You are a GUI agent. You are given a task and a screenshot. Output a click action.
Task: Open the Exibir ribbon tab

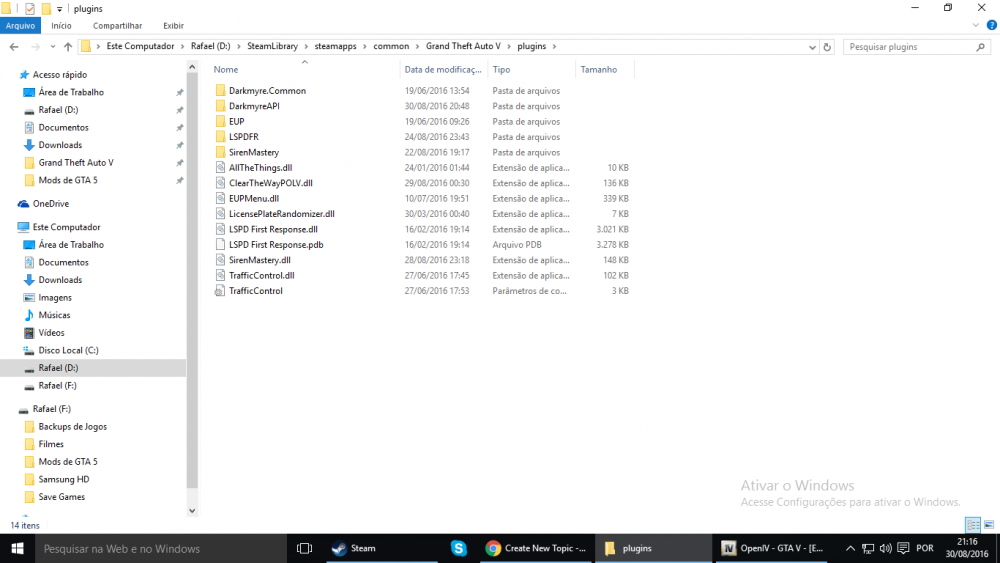coord(173,26)
